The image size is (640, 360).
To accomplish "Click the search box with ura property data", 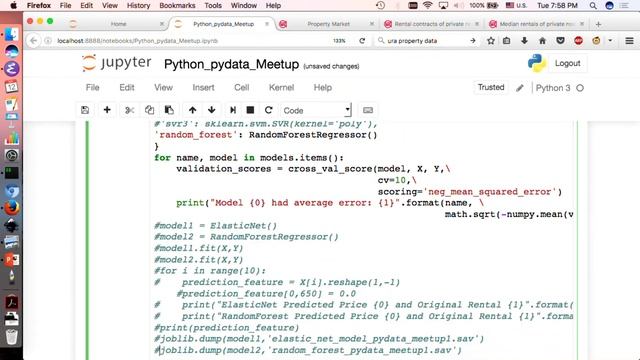I will (x=424, y=41).
